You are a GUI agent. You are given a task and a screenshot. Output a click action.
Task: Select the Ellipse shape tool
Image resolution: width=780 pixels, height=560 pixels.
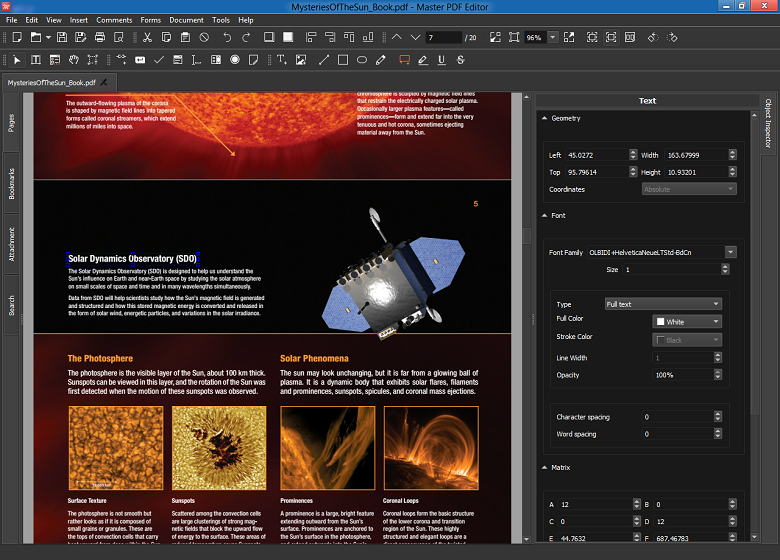361,60
